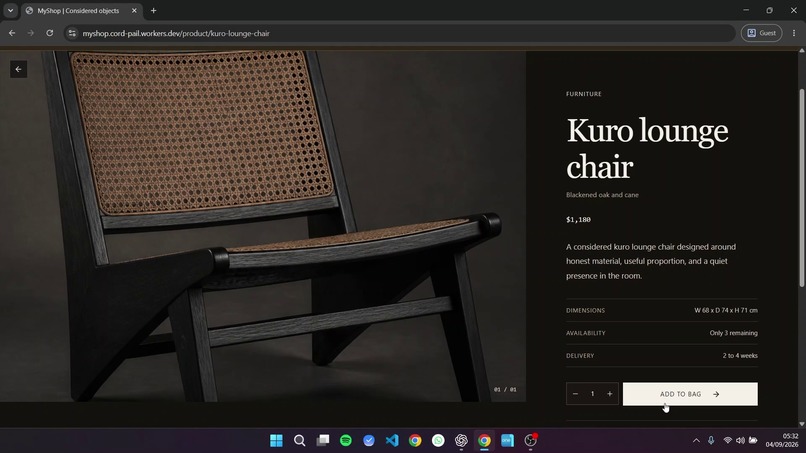Open Visual Studio Code from taskbar
Viewport: 806px width, 453px height.
[392, 441]
